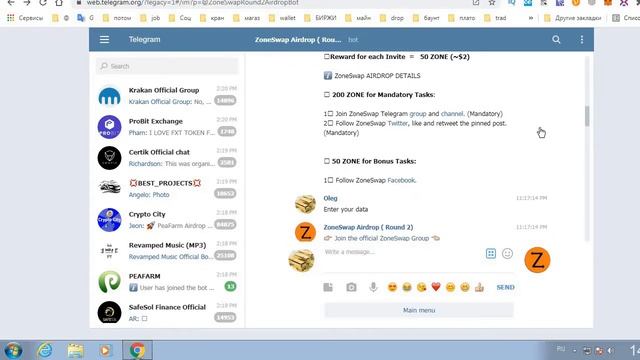Image resolution: width=640 pixels, height=360 pixels.
Task: Attach a file with the document icon
Action: click(328, 287)
